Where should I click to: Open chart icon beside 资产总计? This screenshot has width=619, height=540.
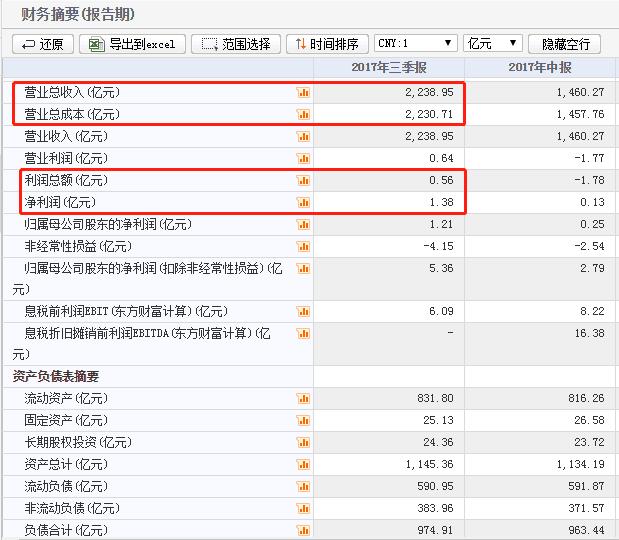click(x=302, y=464)
